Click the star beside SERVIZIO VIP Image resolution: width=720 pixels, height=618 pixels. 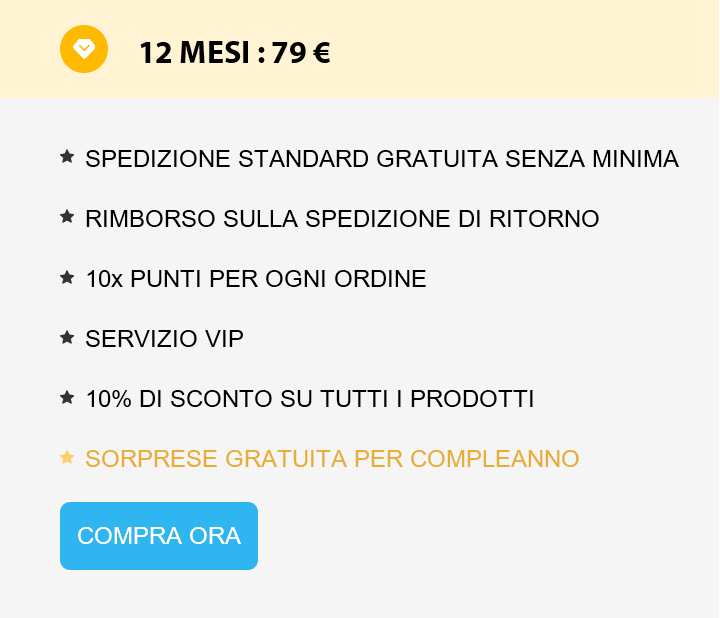(x=67, y=337)
